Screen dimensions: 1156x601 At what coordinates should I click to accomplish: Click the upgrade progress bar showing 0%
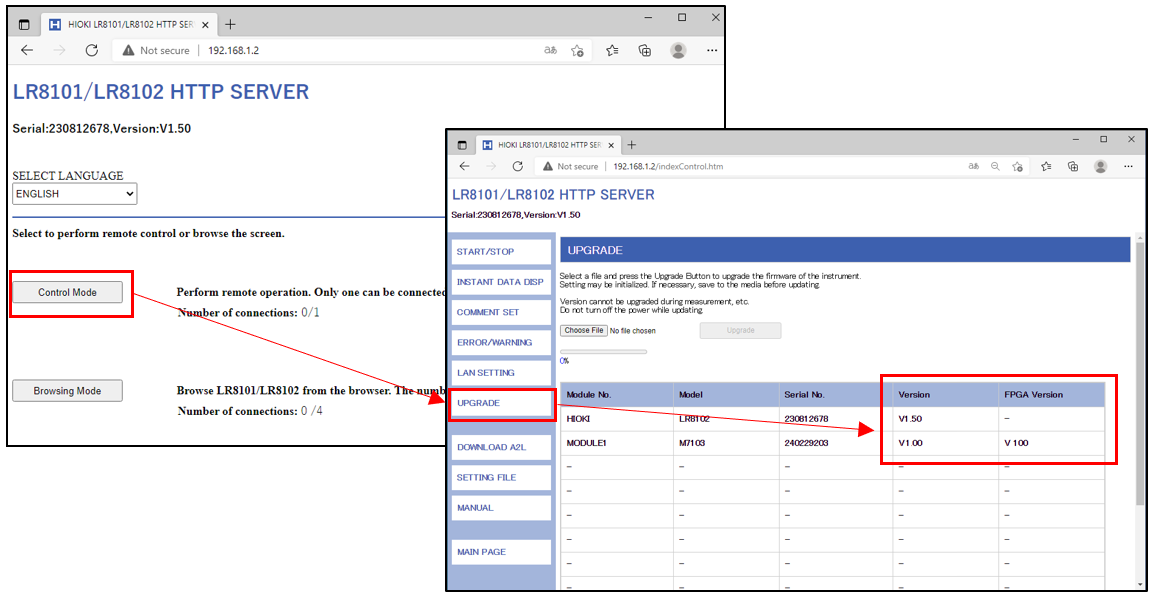click(x=603, y=352)
